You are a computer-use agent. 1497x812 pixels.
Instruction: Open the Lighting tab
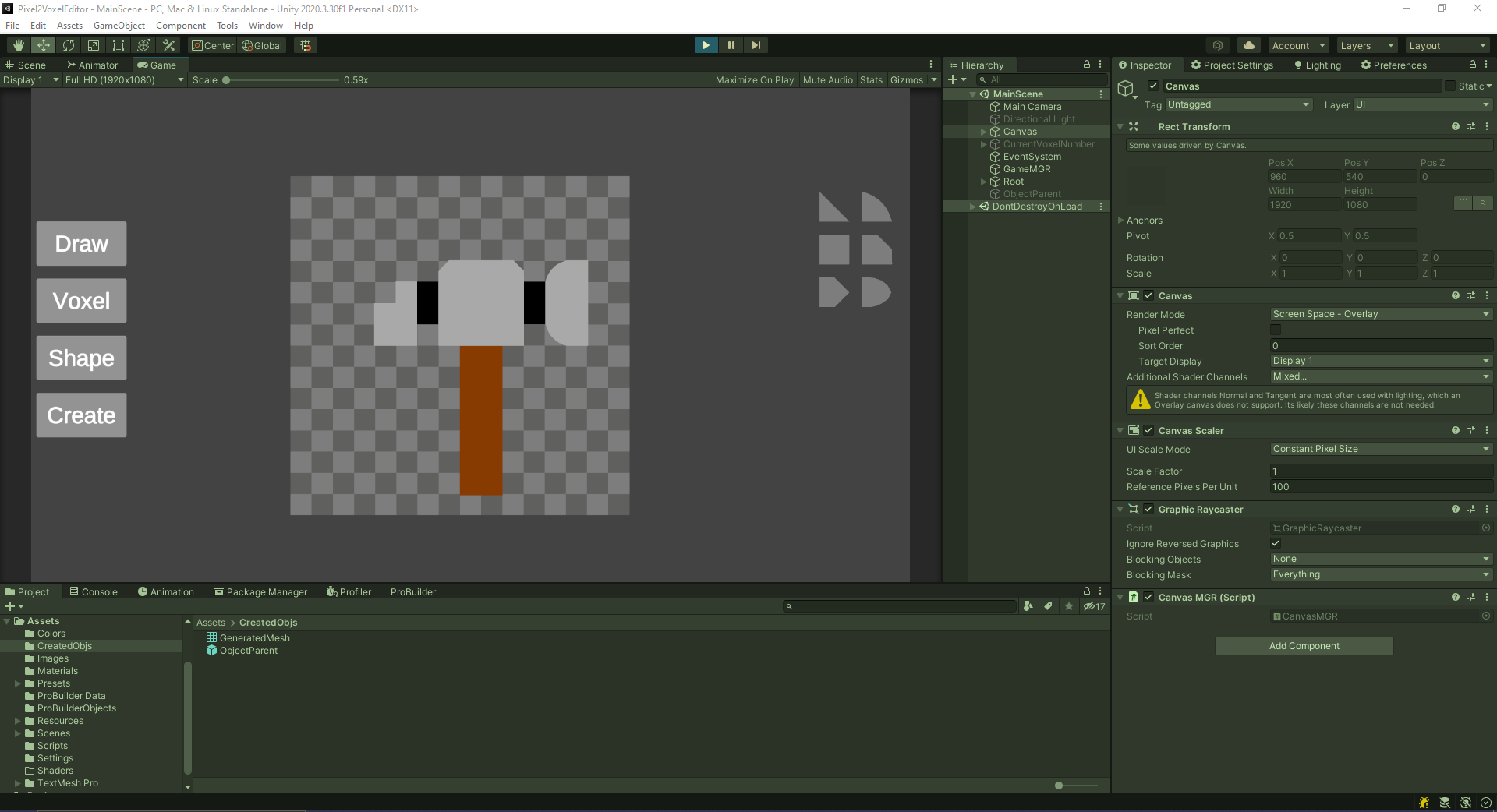[1318, 65]
